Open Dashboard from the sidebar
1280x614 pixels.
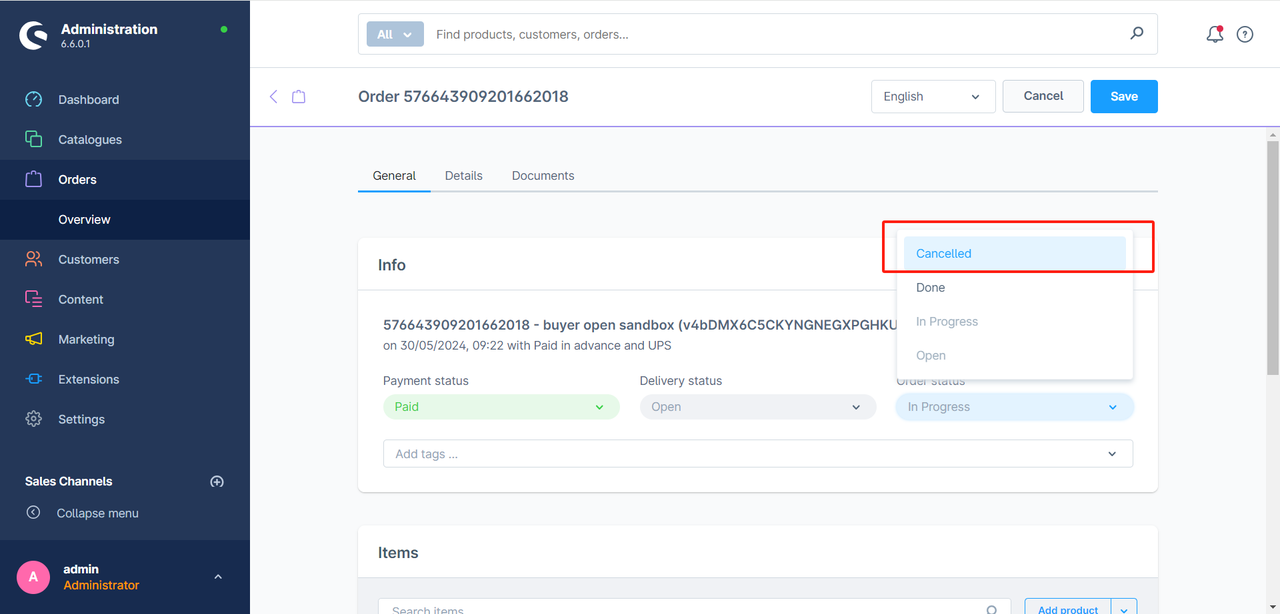[88, 100]
